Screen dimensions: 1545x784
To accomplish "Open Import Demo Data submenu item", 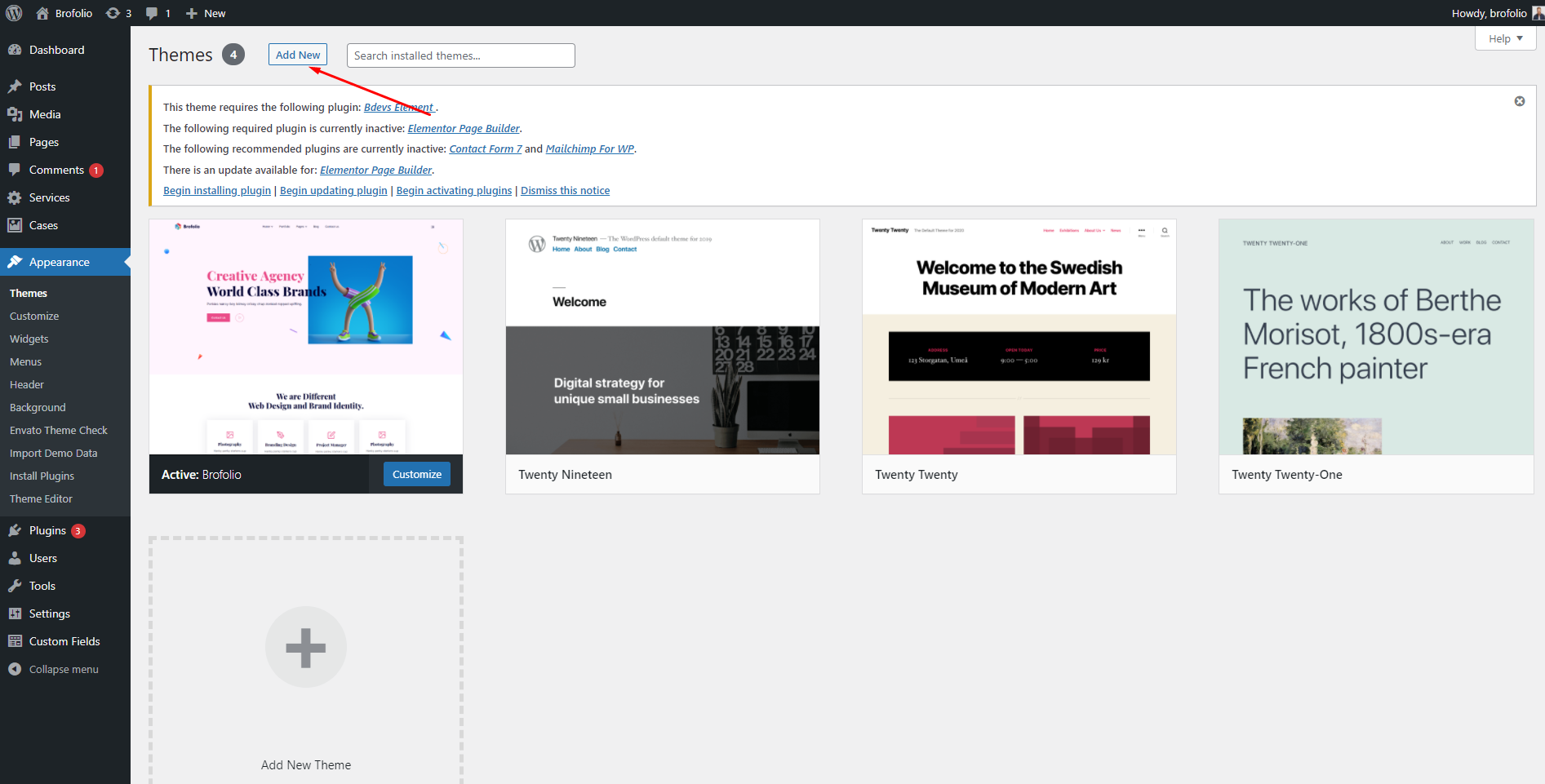I will coord(53,453).
